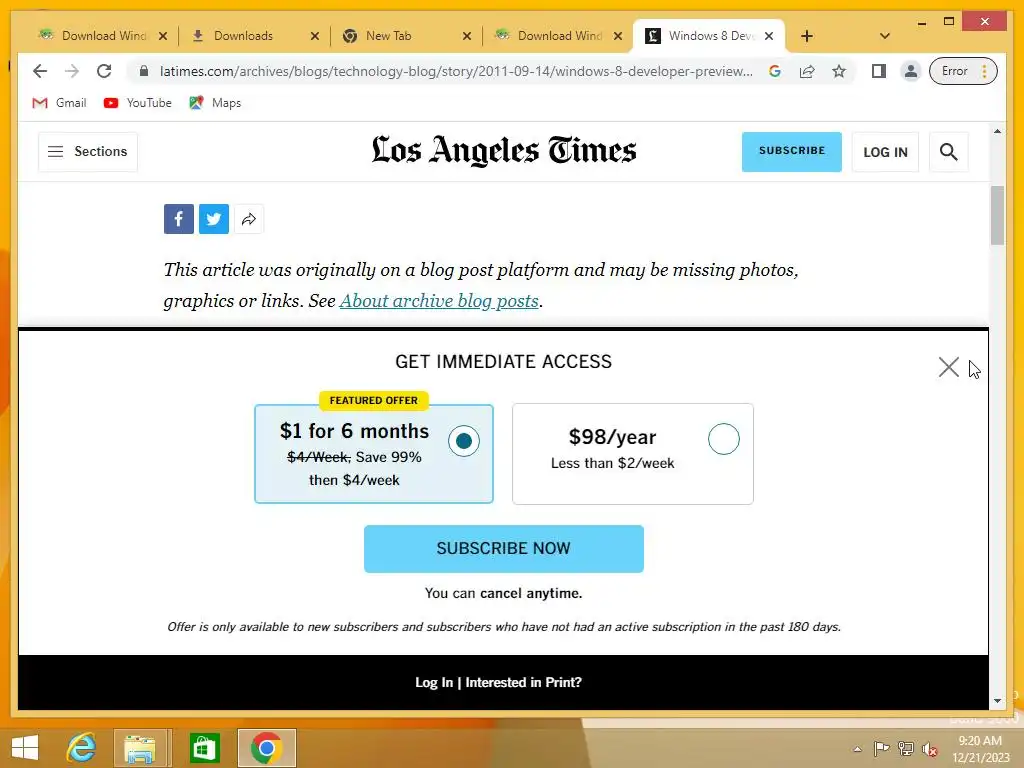The height and width of the screenshot is (768, 1024).
Task: Open Chrome side panel
Action: coord(879,71)
